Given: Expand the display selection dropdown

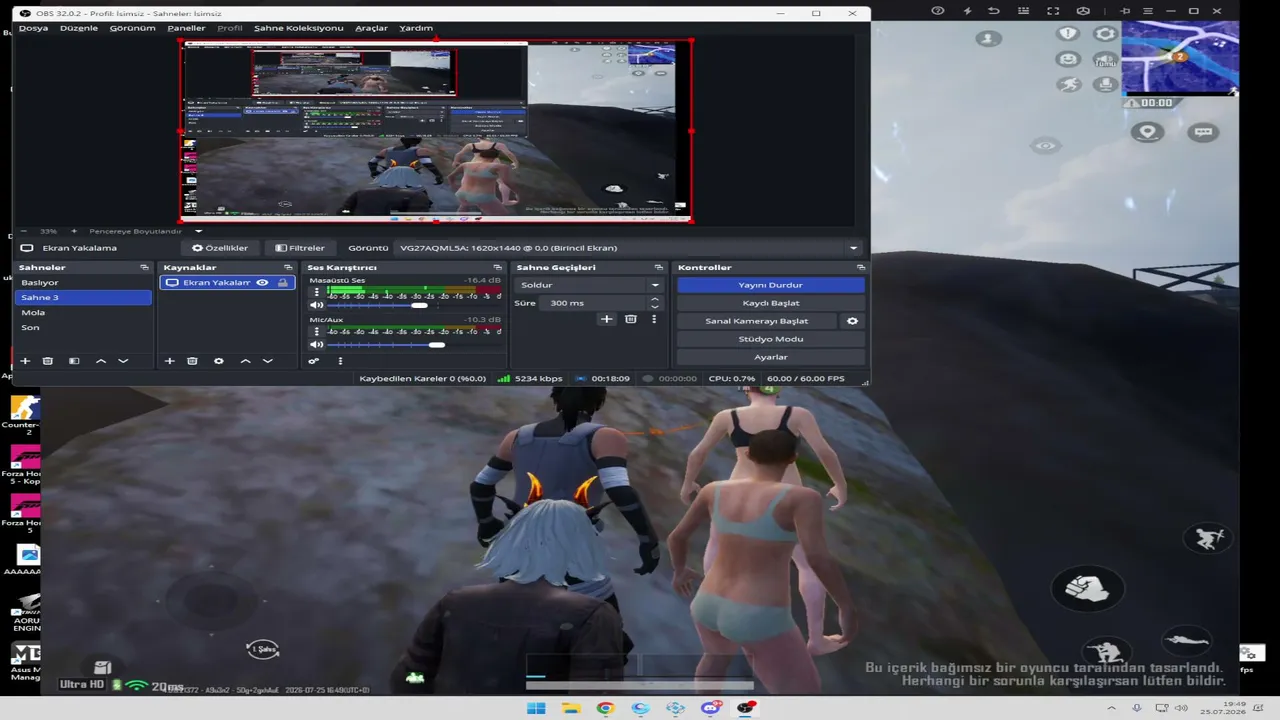Looking at the screenshot, I should point(853,248).
